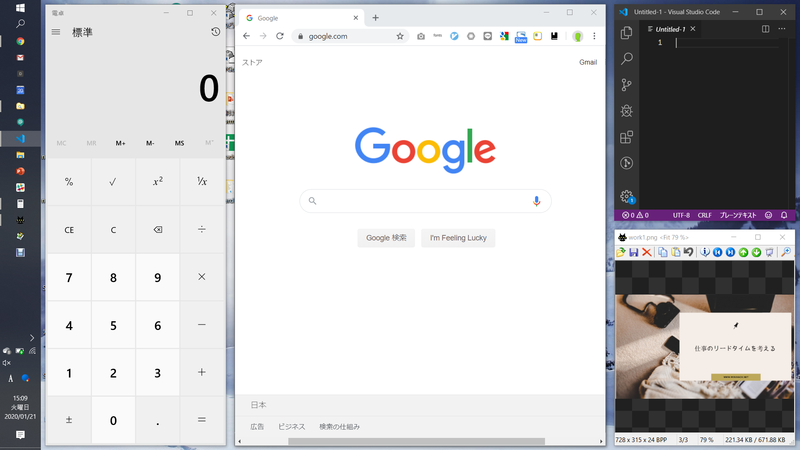
Task: Click the CE key in calculator
Action: 69,230
